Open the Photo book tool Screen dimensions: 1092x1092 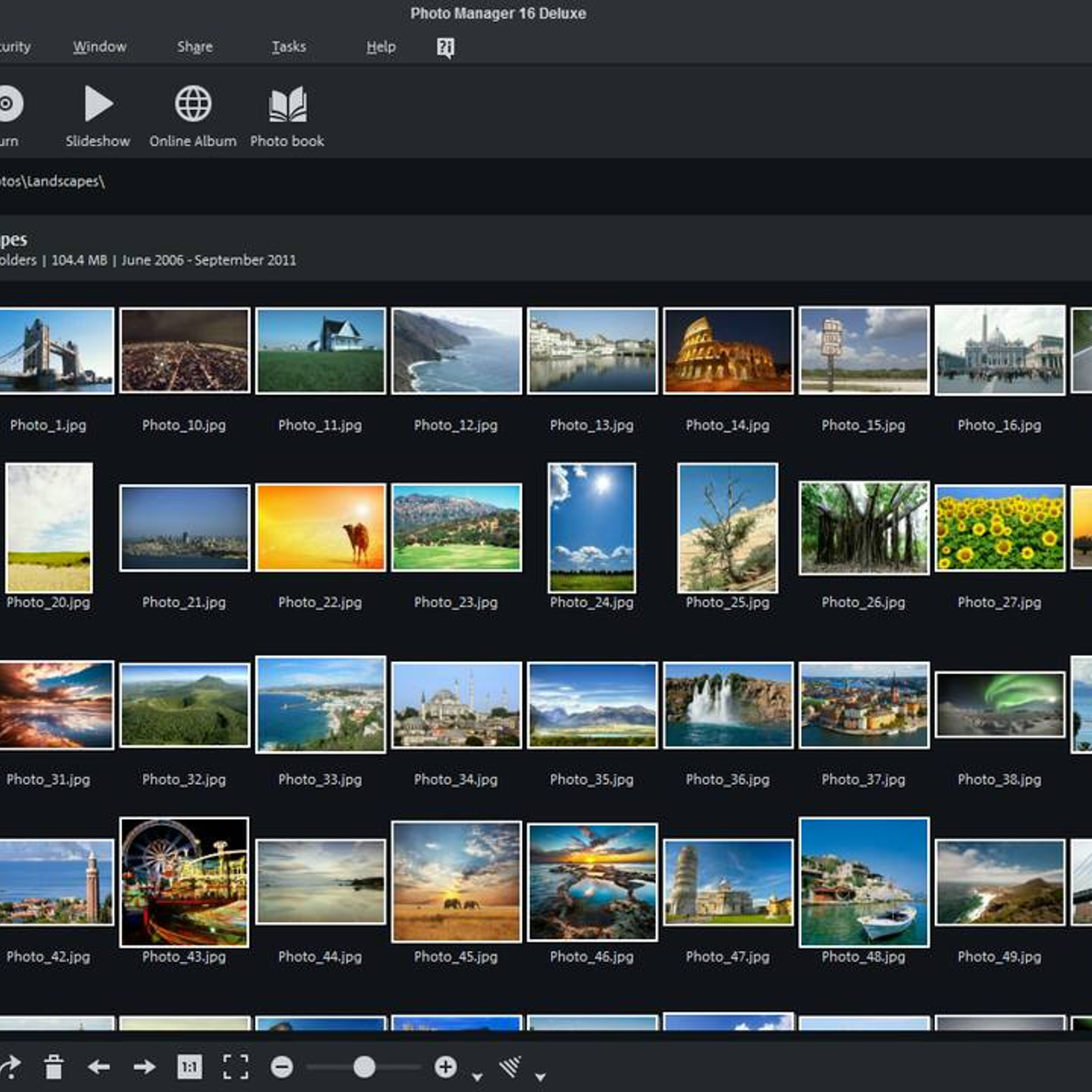coord(287,116)
